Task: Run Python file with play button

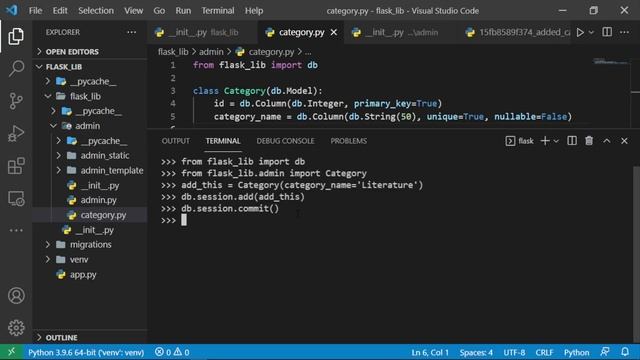Action: point(580,32)
